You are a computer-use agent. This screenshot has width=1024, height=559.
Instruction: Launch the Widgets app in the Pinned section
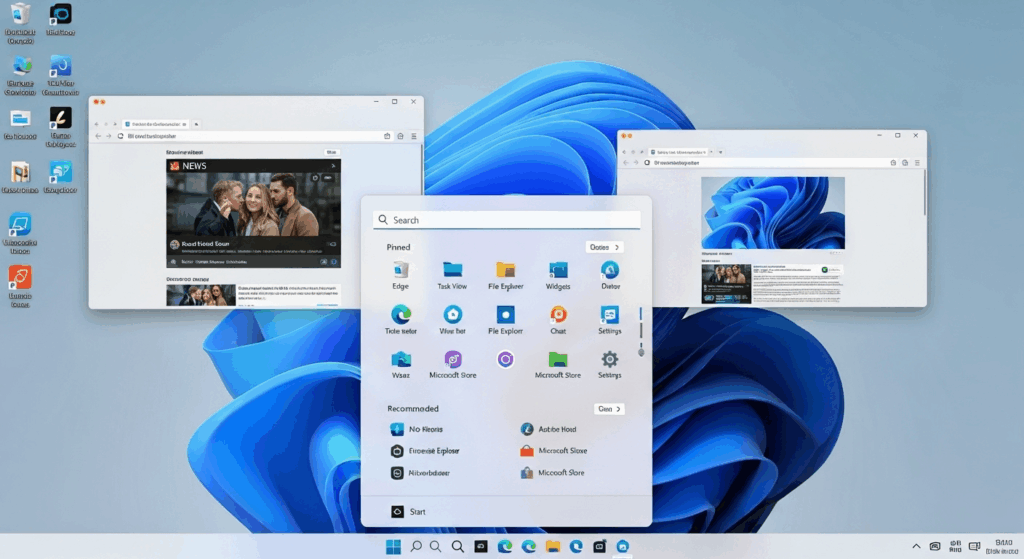(558, 270)
